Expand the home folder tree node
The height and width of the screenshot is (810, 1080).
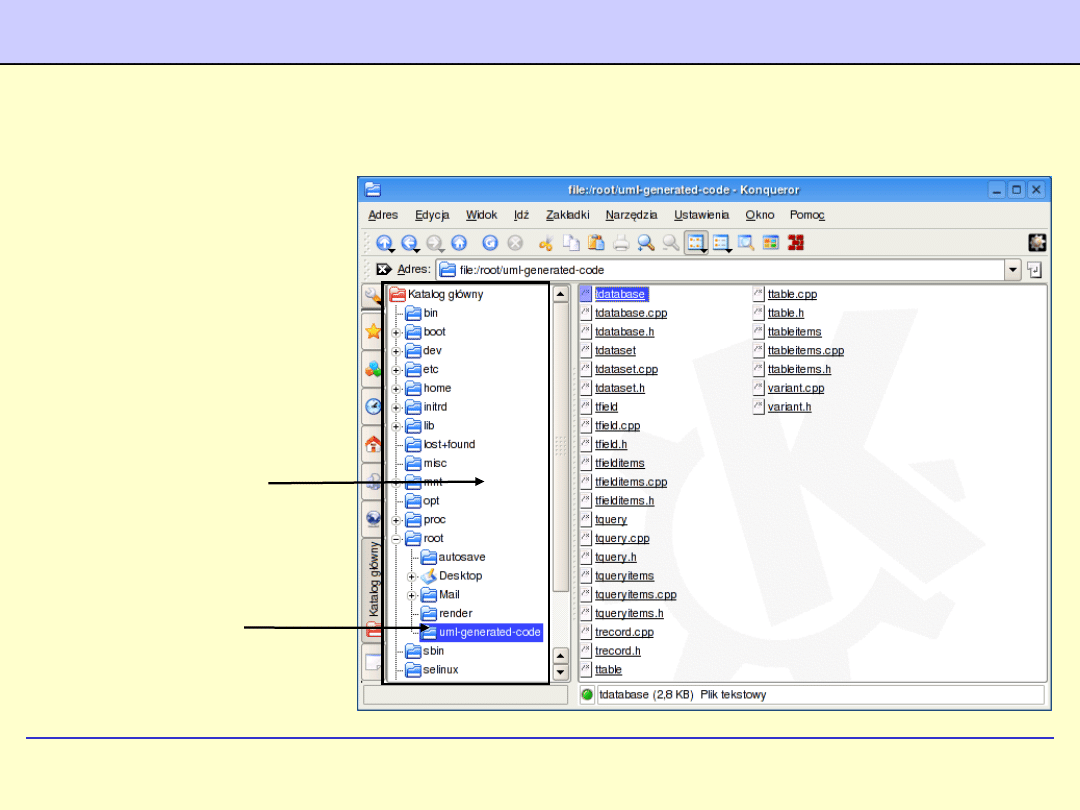tap(396, 389)
